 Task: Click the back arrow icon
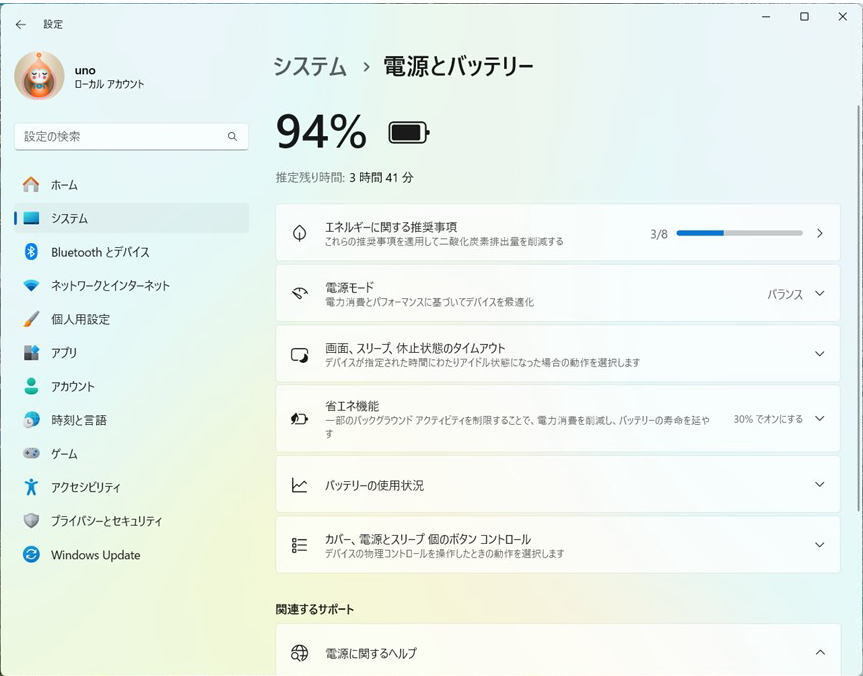coord(21,24)
